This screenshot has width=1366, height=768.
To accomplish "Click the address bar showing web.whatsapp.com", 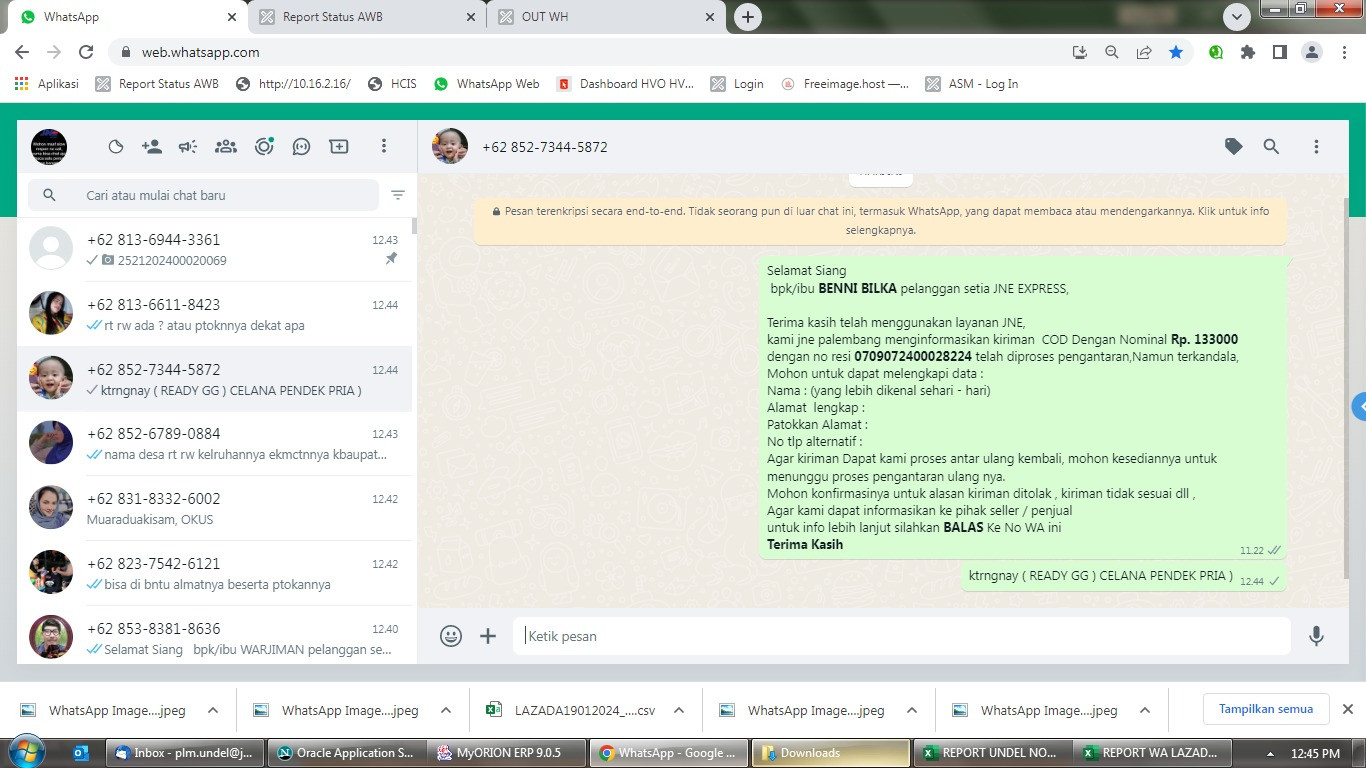I will (x=590, y=52).
